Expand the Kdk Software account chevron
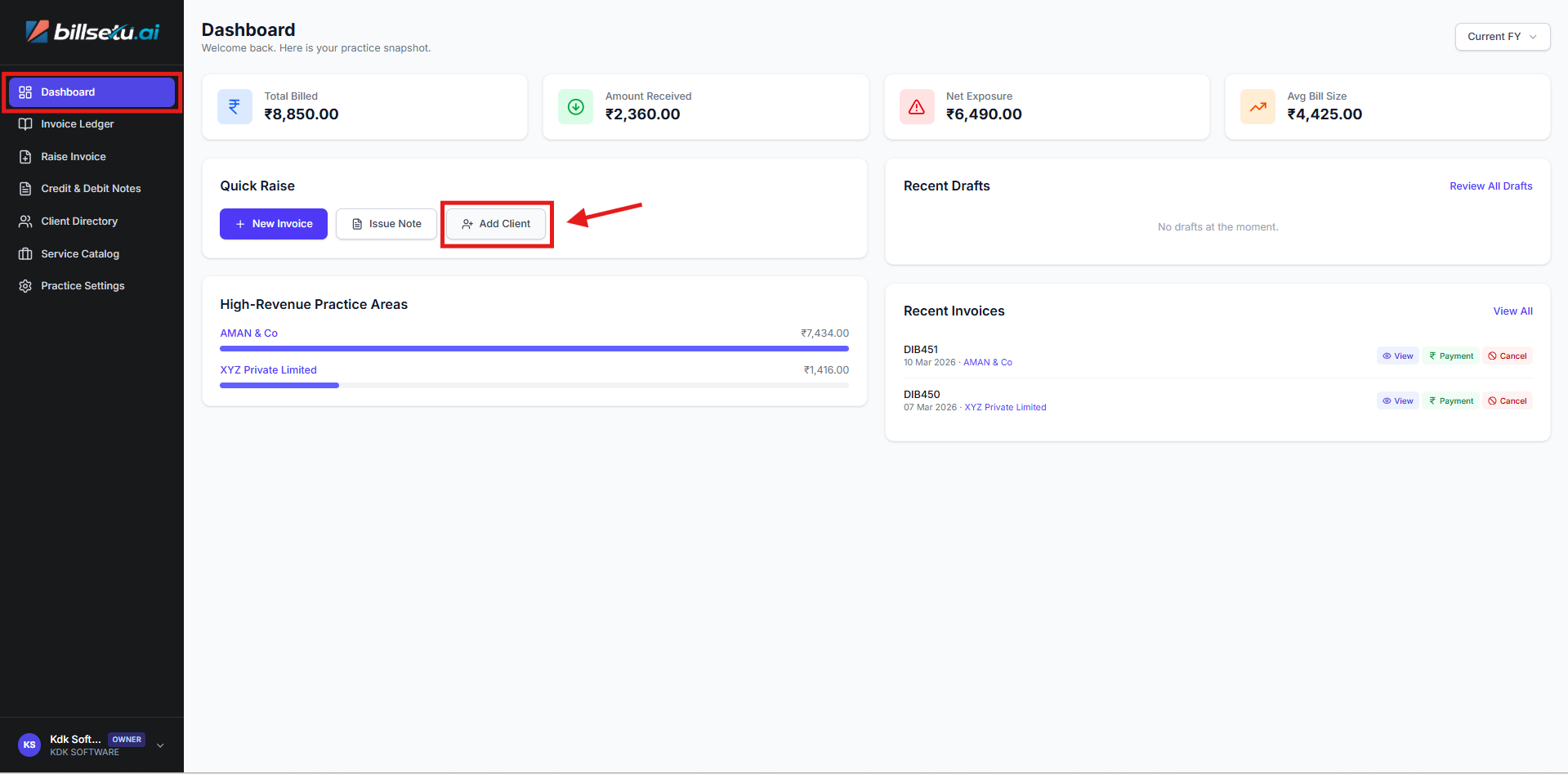The width and height of the screenshot is (1568, 774). pos(160,745)
